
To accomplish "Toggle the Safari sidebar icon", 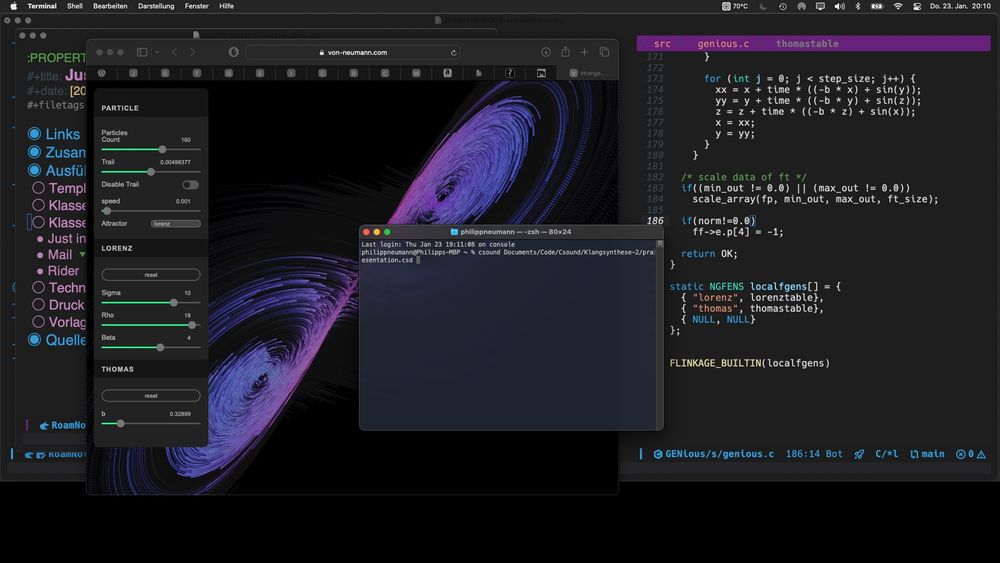I will [x=141, y=52].
